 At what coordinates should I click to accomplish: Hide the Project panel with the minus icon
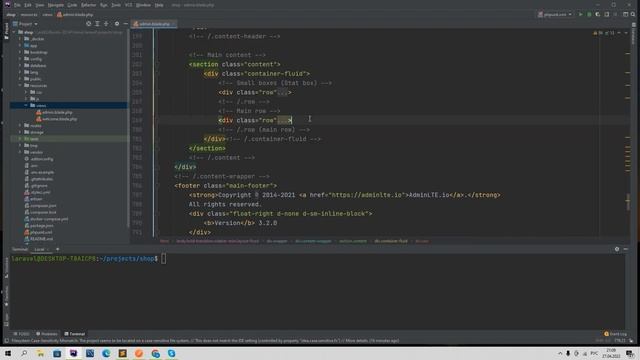tap(125, 24)
